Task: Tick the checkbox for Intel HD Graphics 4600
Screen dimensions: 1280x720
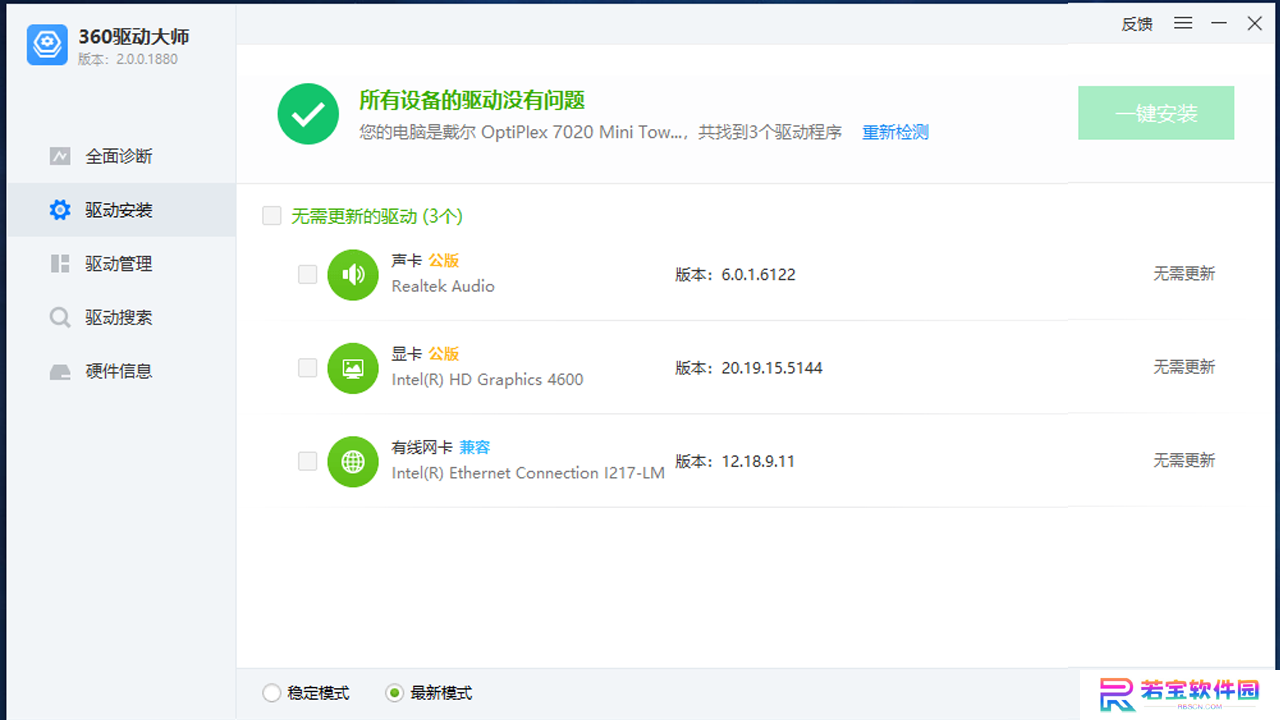Action: coord(308,368)
